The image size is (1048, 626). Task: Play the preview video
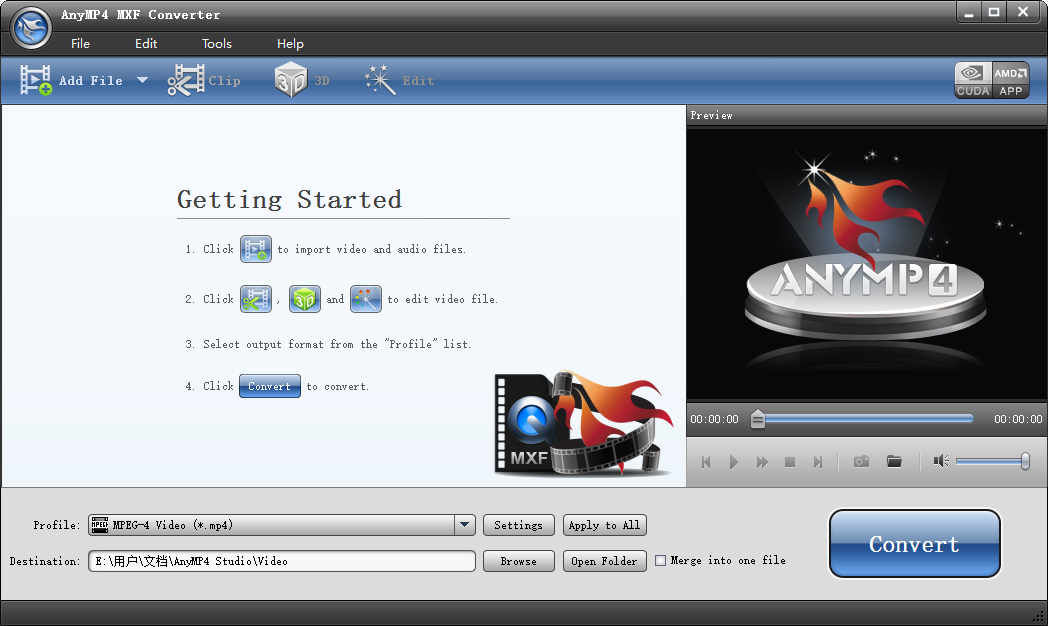point(734,462)
